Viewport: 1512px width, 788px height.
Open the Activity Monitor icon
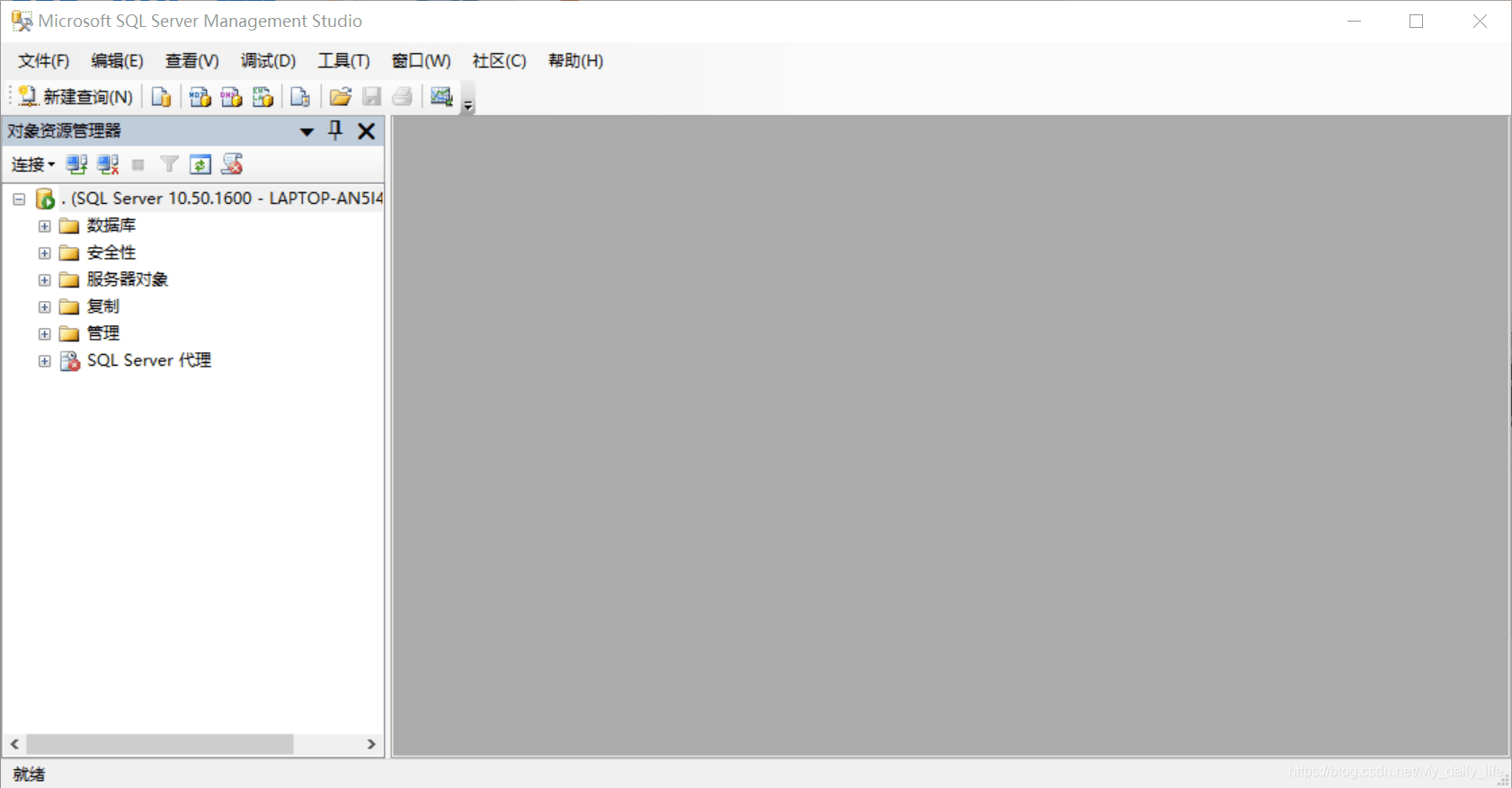click(x=441, y=96)
